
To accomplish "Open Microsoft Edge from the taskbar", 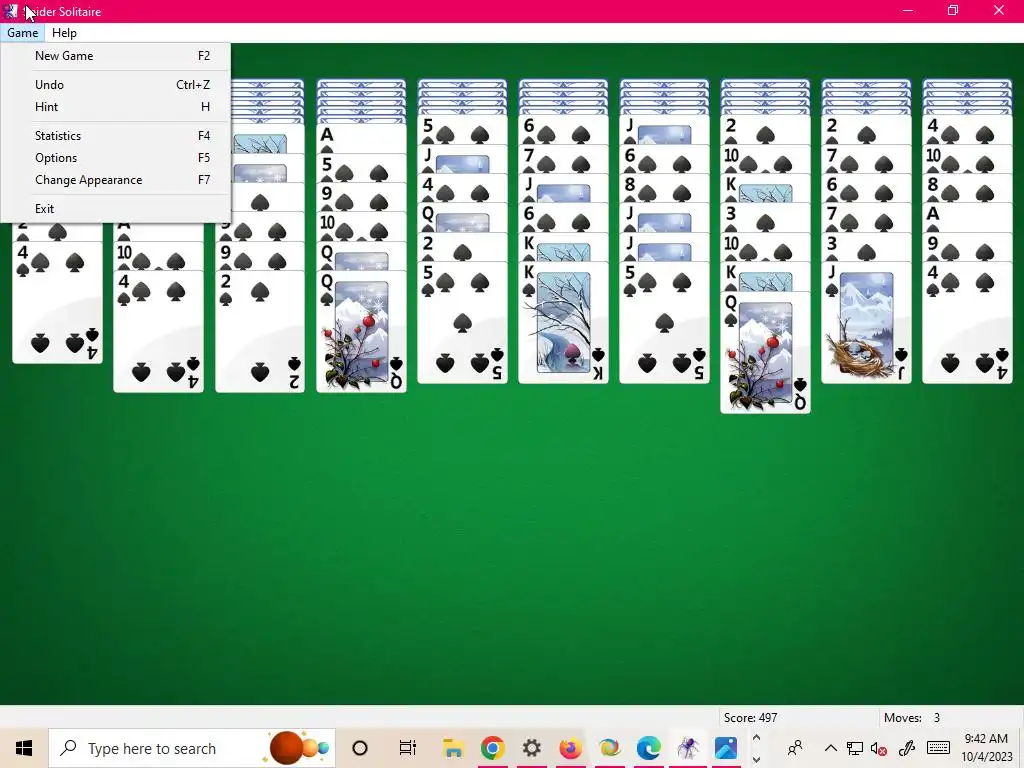I will [x=648, y=748].
